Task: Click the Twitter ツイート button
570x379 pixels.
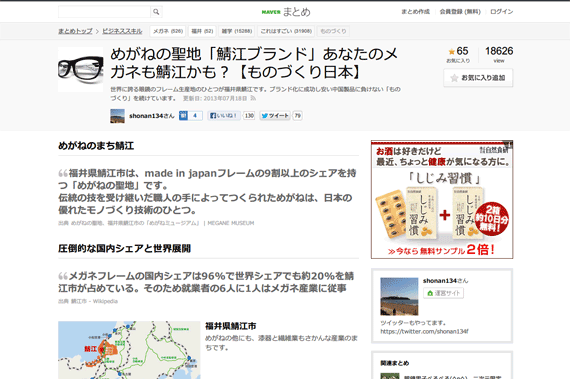Action: coord(275,116)
